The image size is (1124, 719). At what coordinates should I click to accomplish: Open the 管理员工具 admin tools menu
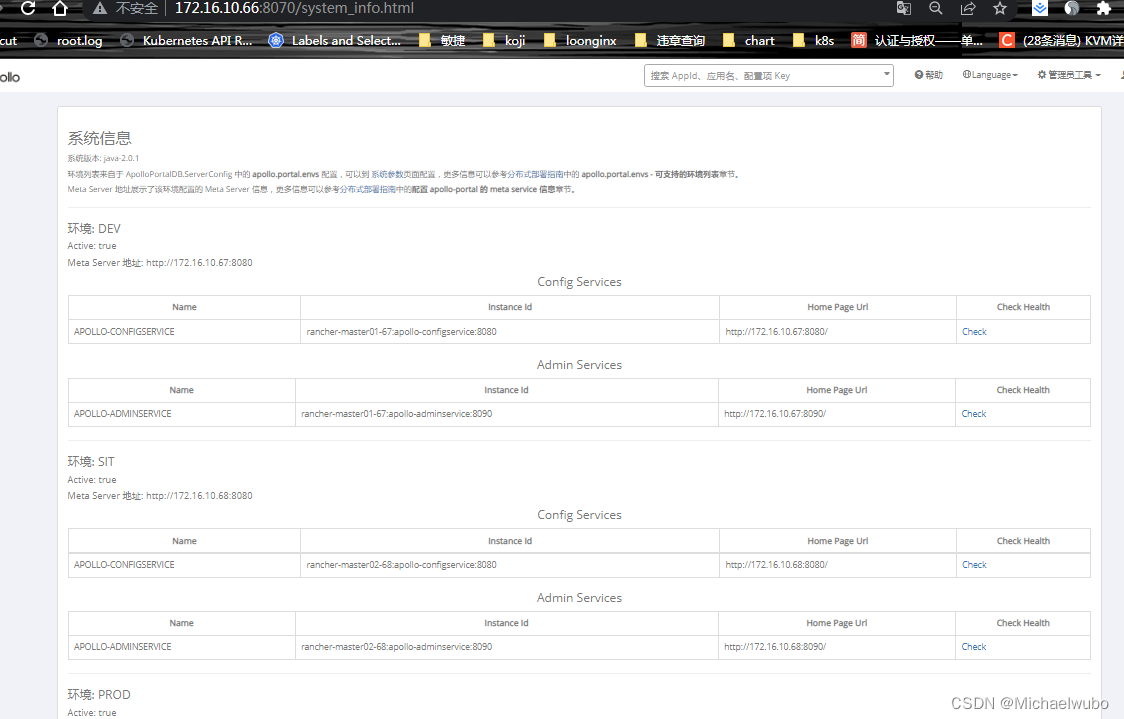[x=1069, y=75]
